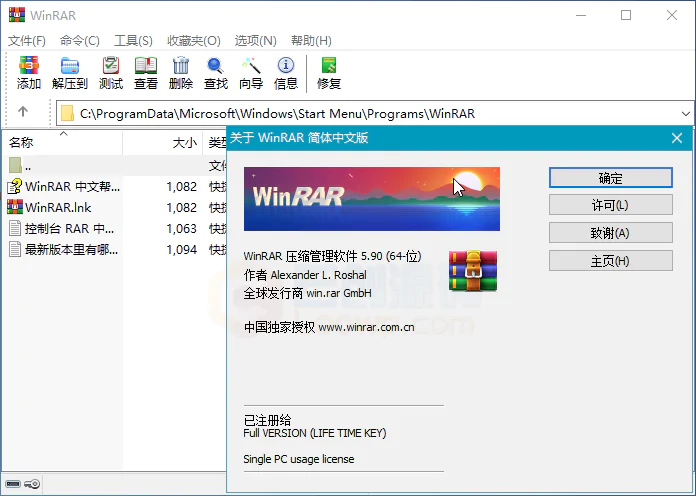Click the Add (添加) toolbar icon
Image resolution: width=696 pixels, height=496 pixels.
[x=29, y=66]
